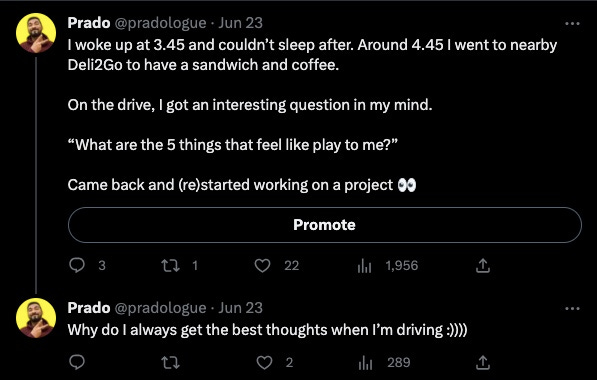Open Jun 23 timestamp of second tweet

pos(241,308)
